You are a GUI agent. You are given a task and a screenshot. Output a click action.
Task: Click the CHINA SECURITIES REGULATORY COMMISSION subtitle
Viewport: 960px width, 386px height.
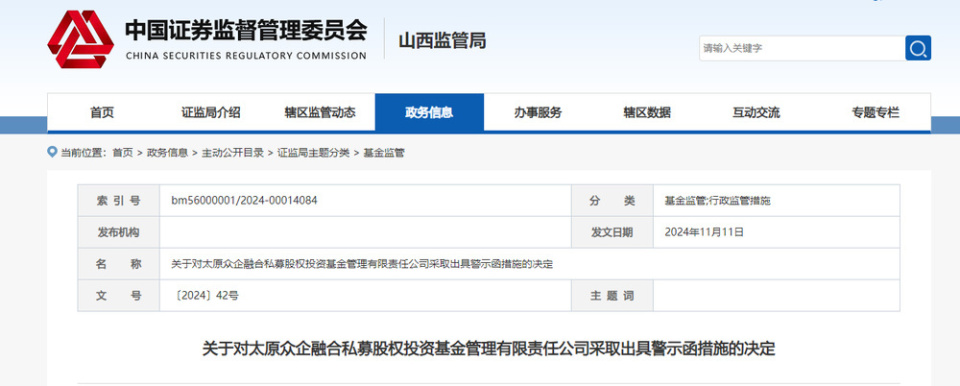pyautogui.click(x=246, y=56)
